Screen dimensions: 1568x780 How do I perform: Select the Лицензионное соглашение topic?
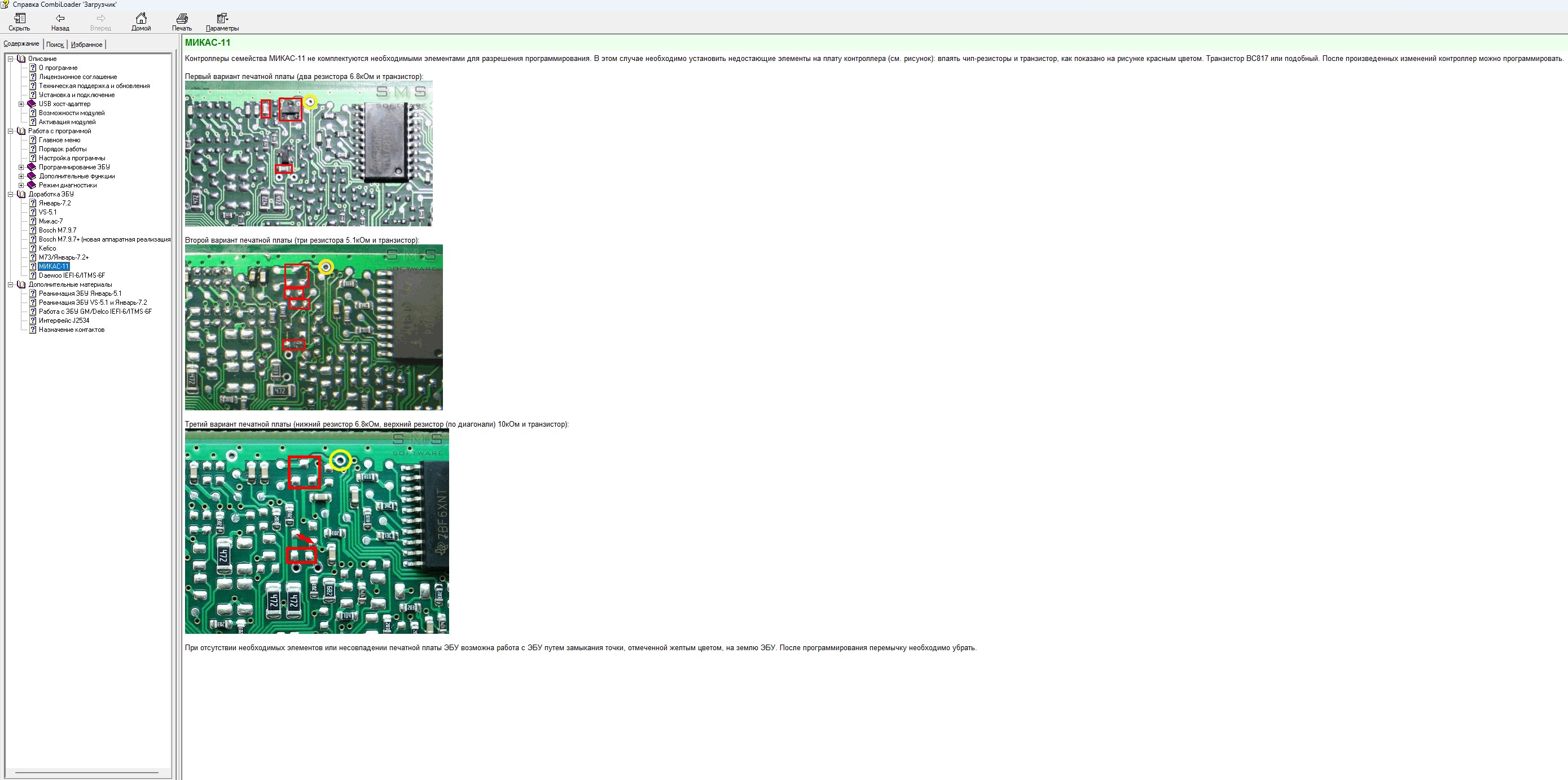pos(78,77)
